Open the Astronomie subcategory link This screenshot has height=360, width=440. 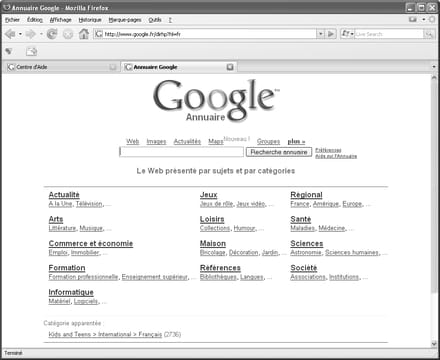tap(306, 252)
